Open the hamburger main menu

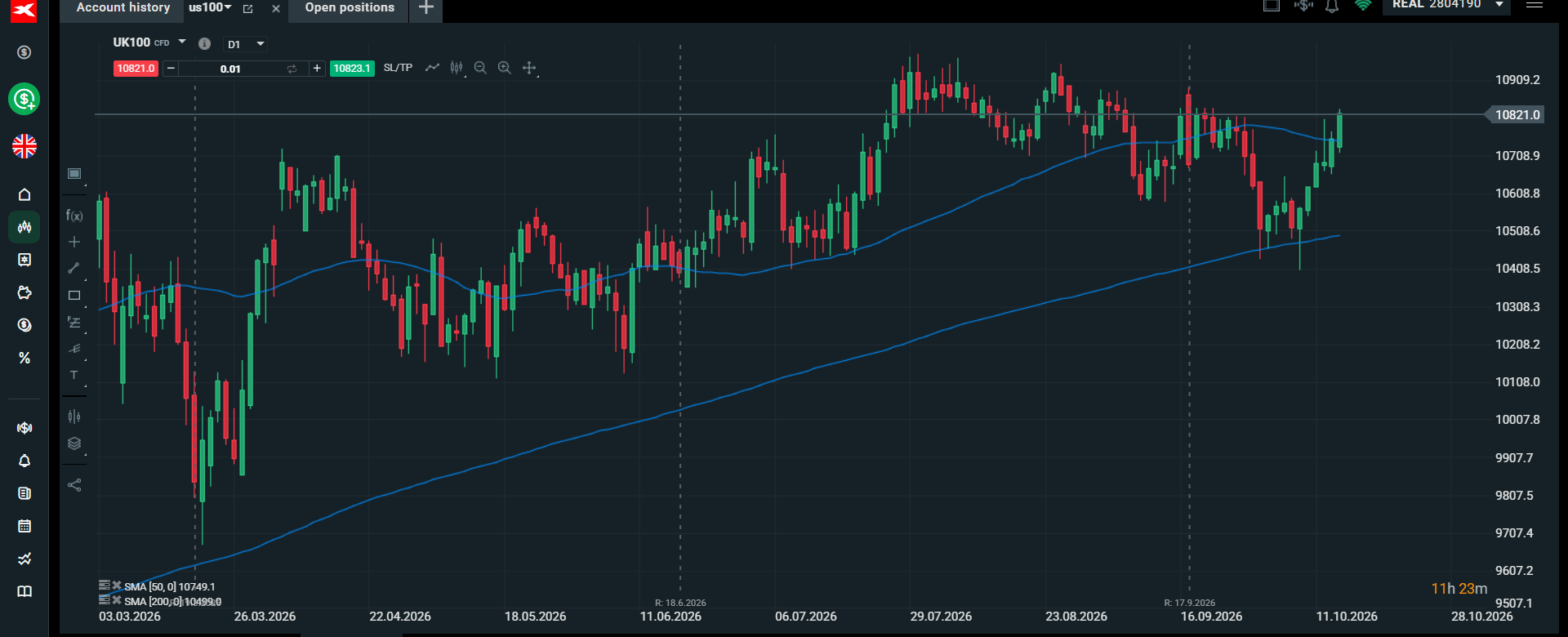click(1535, 5)
